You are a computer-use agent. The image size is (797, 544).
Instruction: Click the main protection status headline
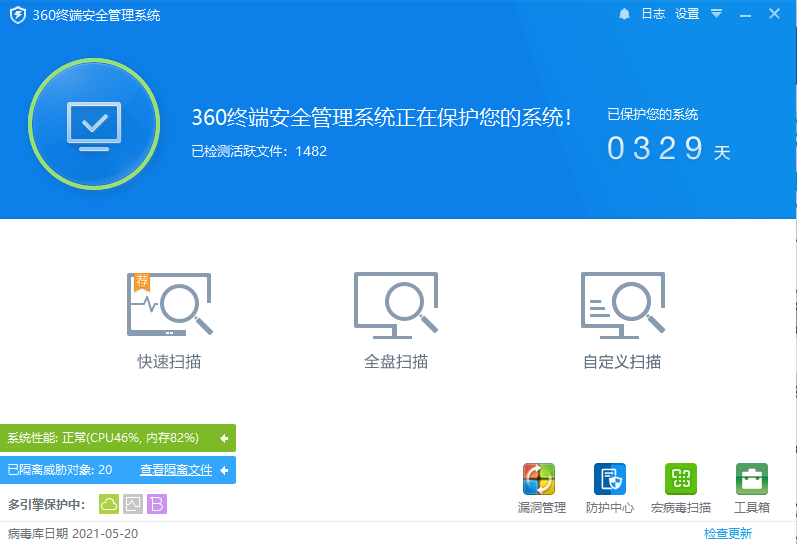pos(381,117)
